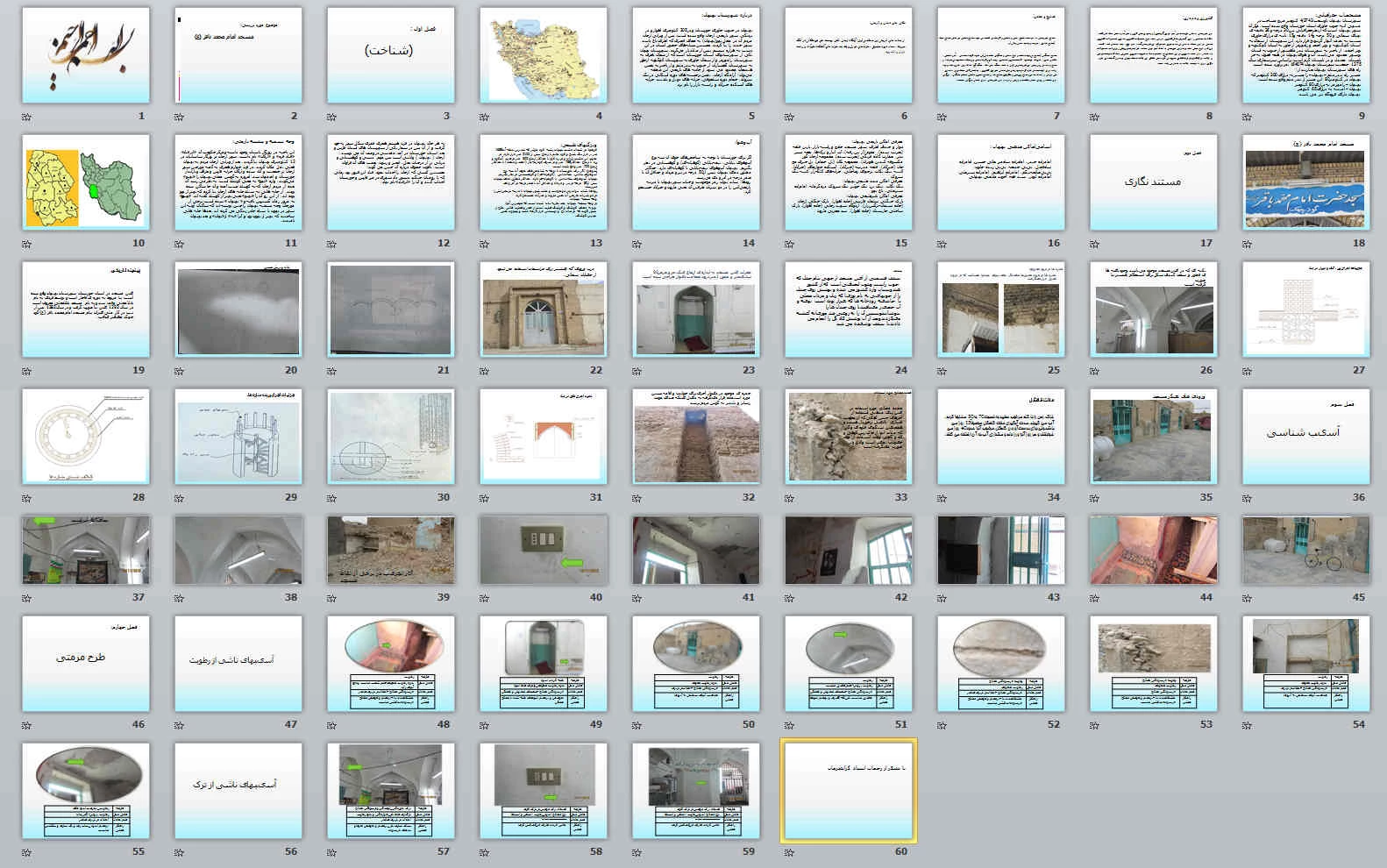Click the transition star under slide 31

485,498
